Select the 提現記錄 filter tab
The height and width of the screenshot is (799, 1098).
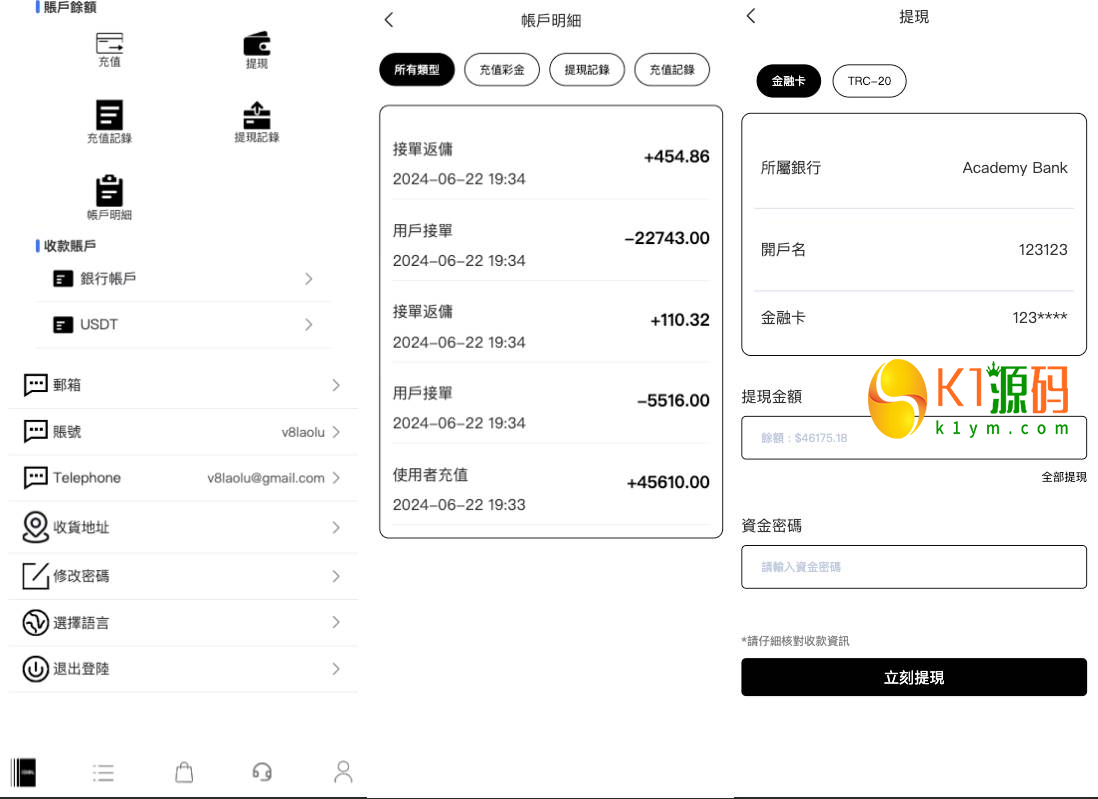pyautogui.click(x=587, y=69)
